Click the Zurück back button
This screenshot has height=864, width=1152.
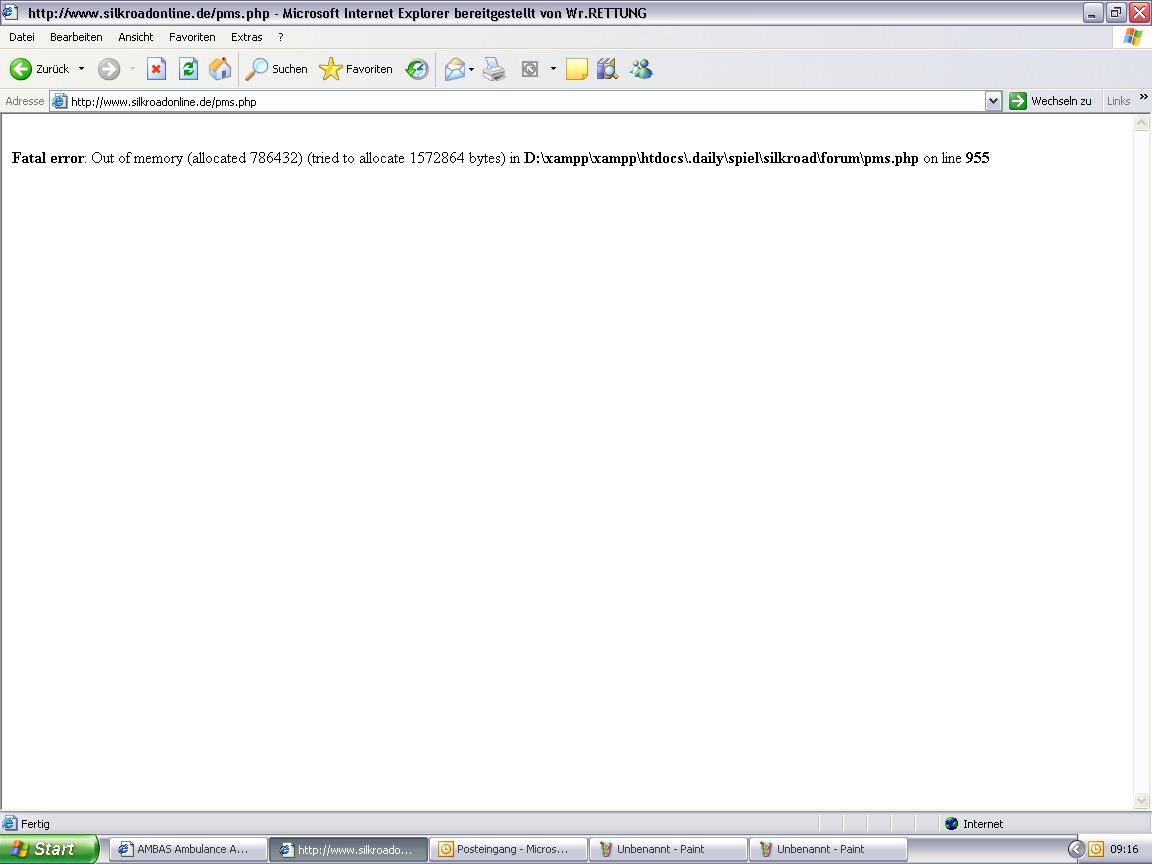click(x=40, y=69)
